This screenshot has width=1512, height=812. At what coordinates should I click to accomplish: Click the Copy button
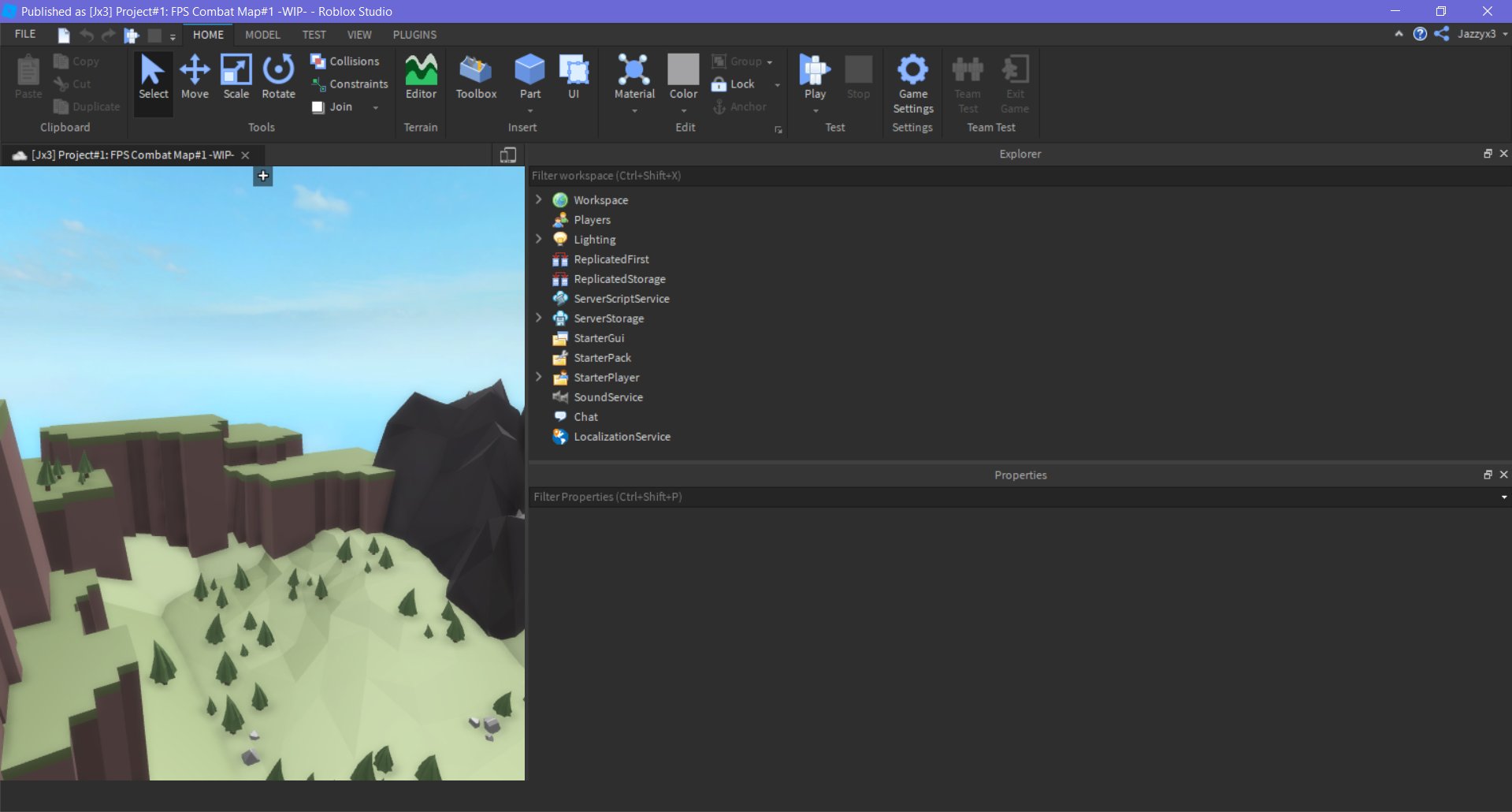click(x=76, y=61)
